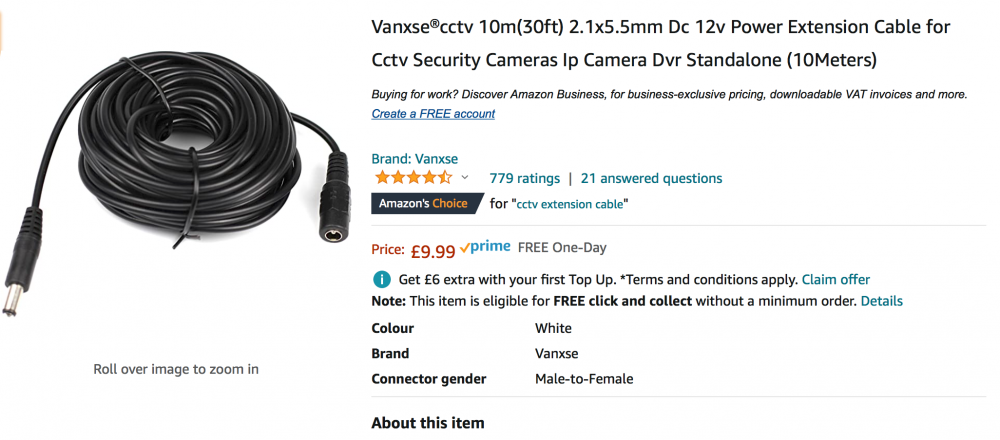Click Create a FREE account link
Screen dimensions: 1000x440
pyautogui.click(x=433, y=114)
